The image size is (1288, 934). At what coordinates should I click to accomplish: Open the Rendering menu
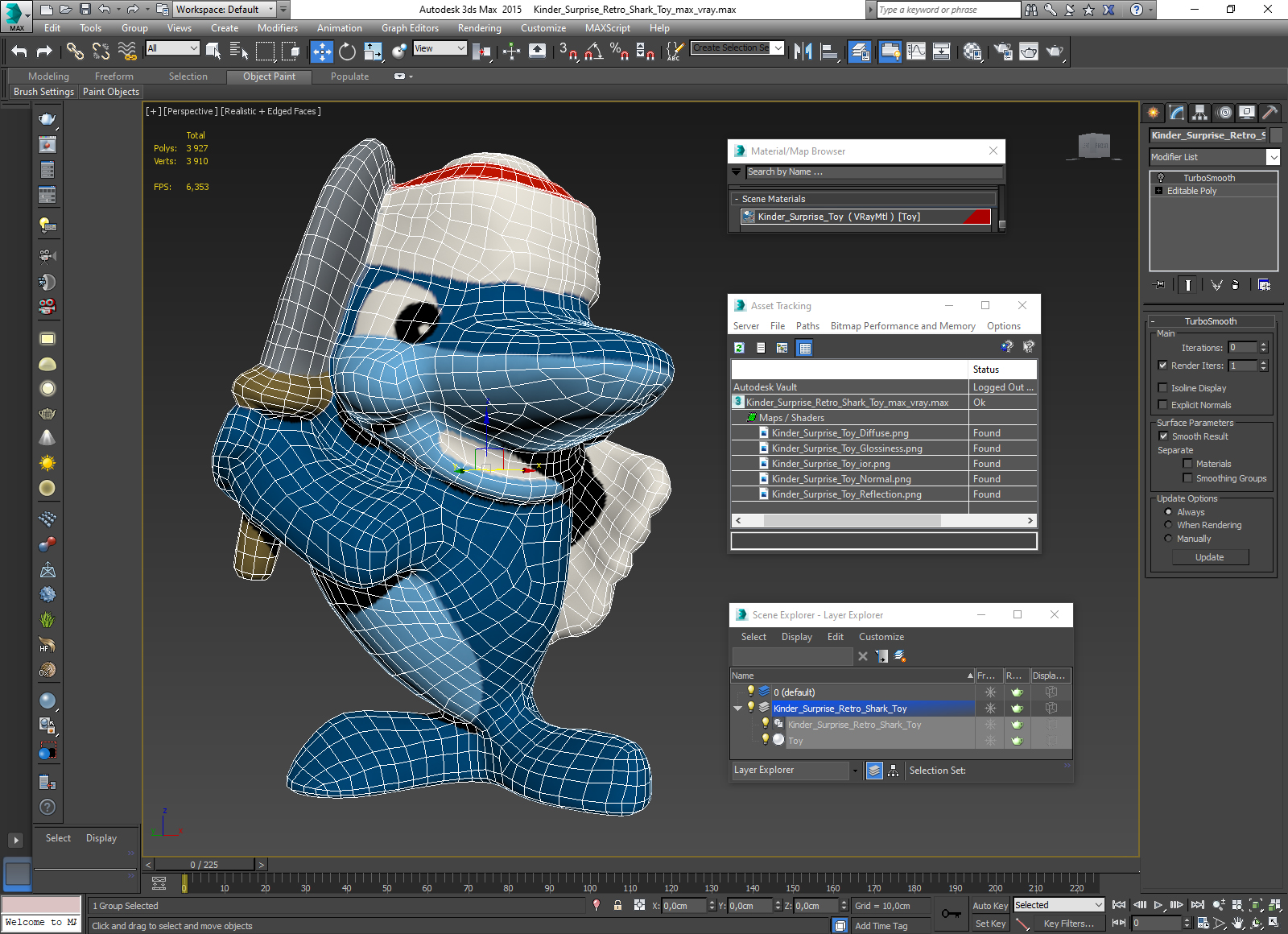[479, 28]
